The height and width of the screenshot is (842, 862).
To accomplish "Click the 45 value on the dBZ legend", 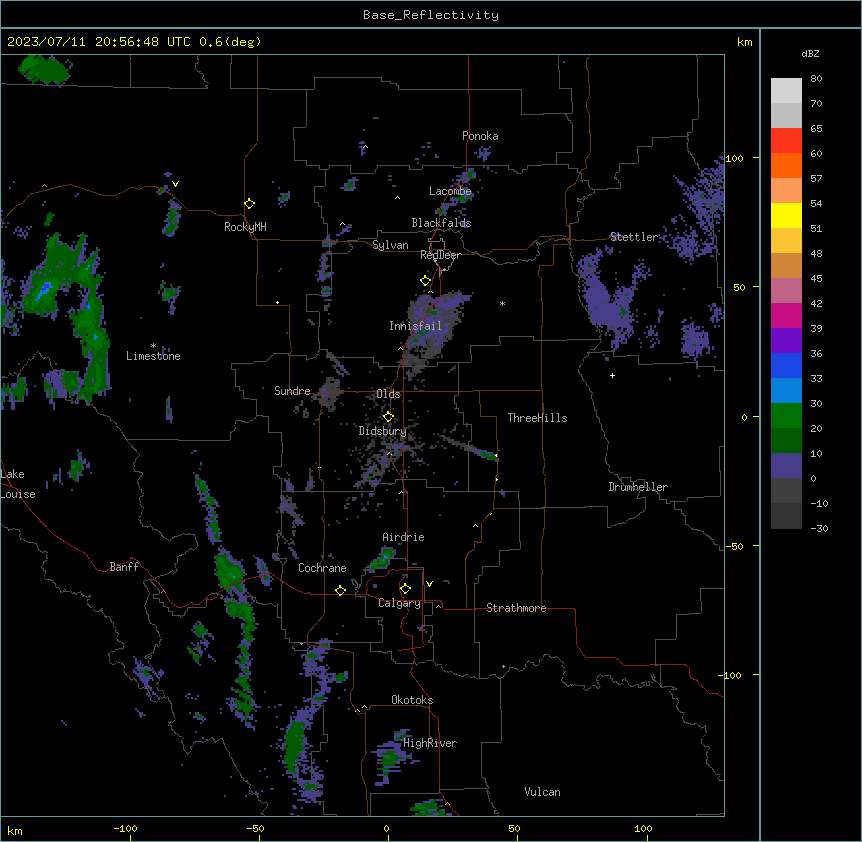I will point(816,279).
